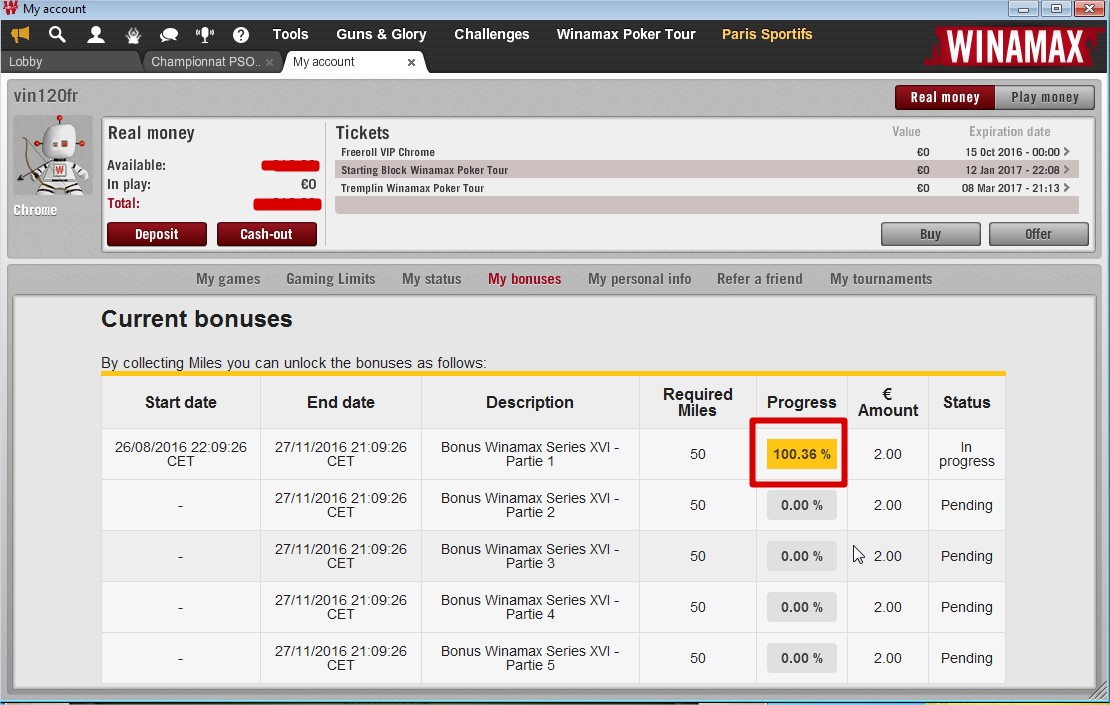Click the Cash-out button
This screenshot has height=705, width=1110.
(266, 233)
